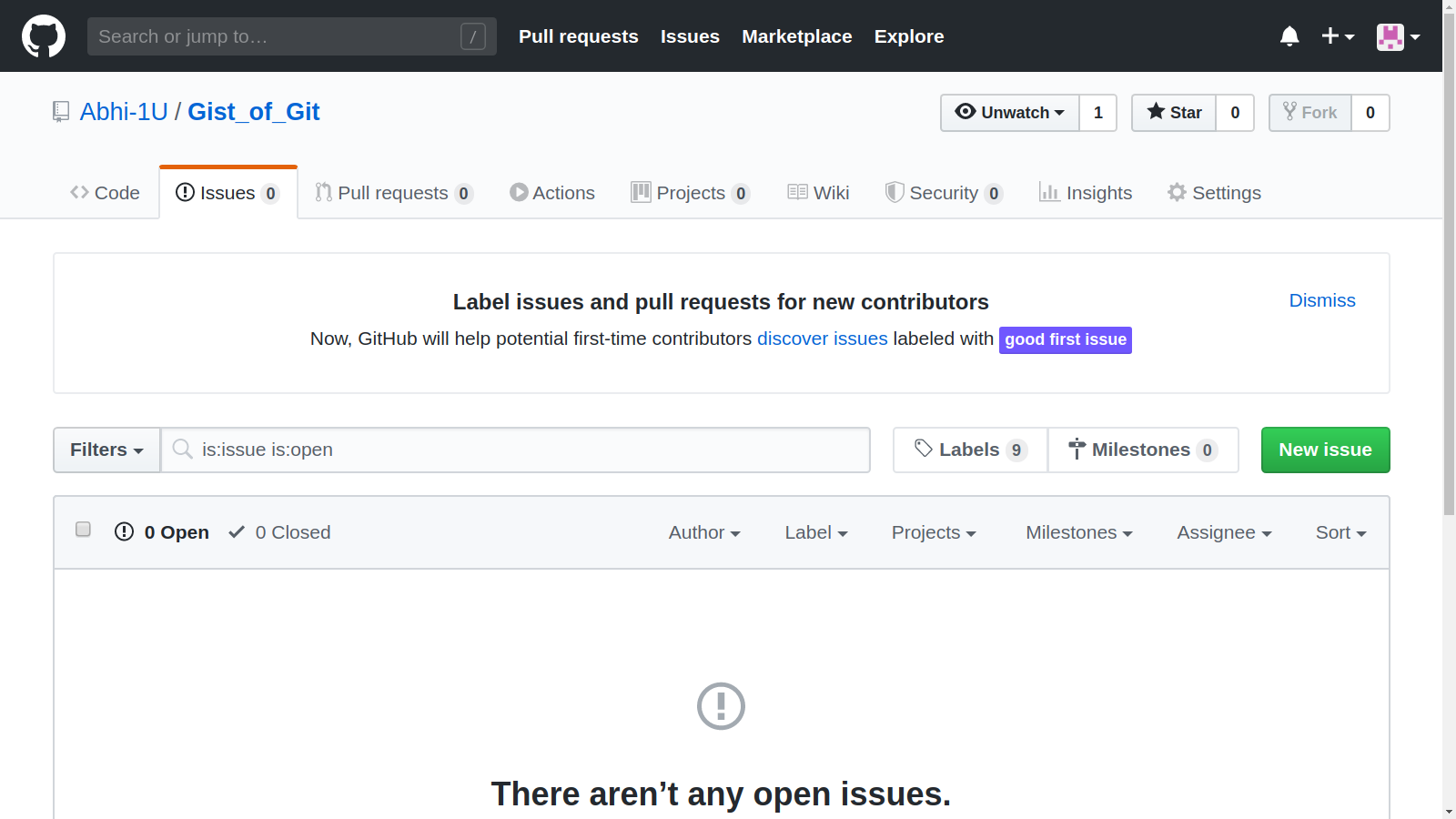Open the watchers count 1
1456x819 pixels.
pyautogui.click(x=1098, y=113)
